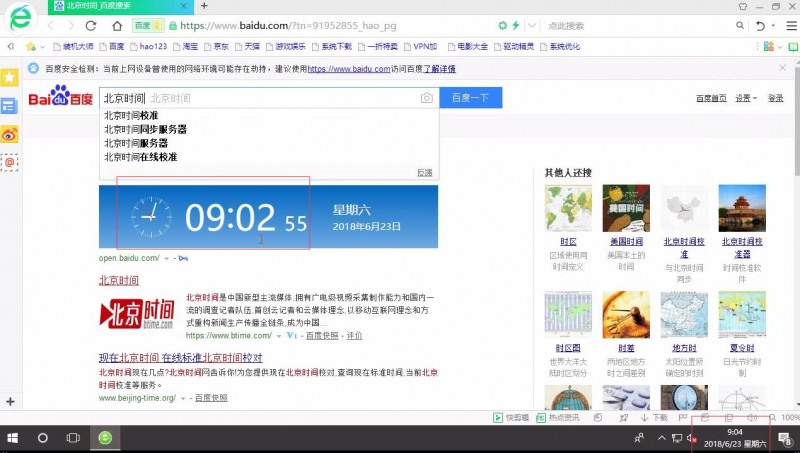Screen dimensions: 800x453
Task: Click the undo closed tab arrow
Action: pos(760,26)
